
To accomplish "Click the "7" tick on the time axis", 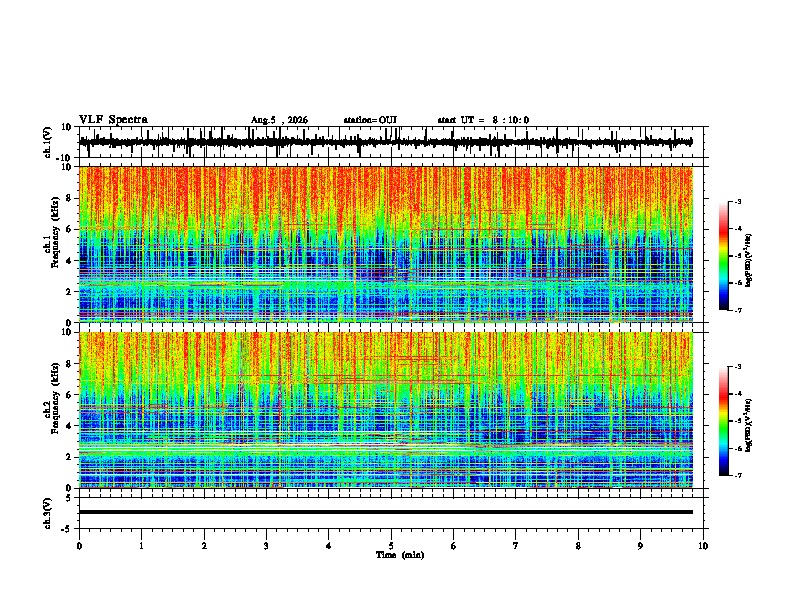I will tap(516, 546).
